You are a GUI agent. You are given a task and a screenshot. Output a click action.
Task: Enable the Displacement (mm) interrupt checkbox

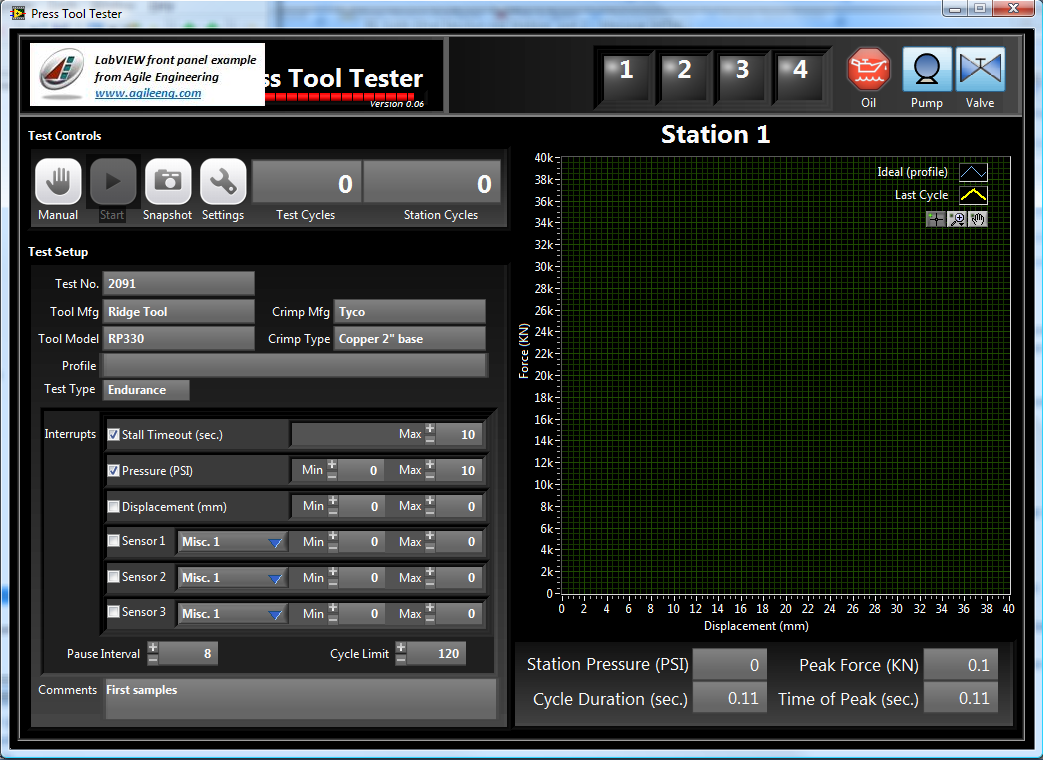point(114,507)
